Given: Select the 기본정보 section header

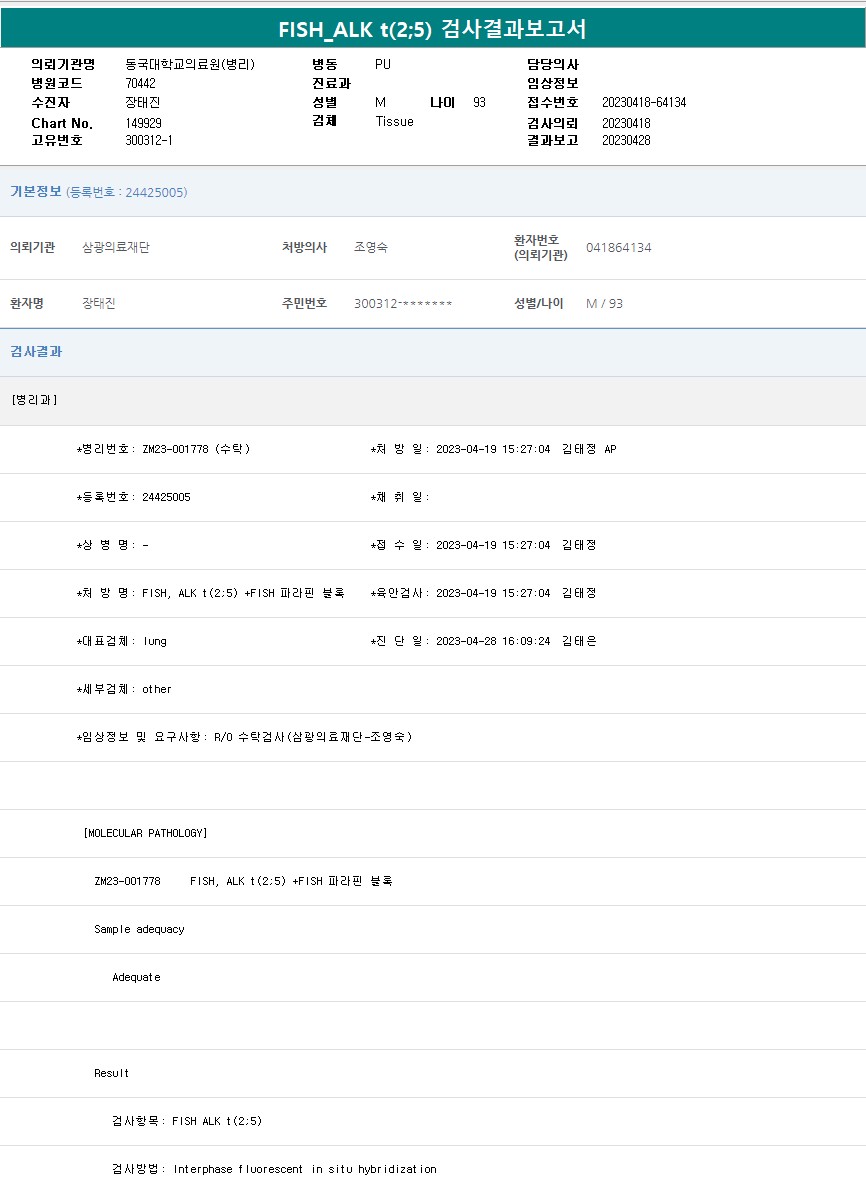Looking at the screenshot, I should (x=36, y=192).
